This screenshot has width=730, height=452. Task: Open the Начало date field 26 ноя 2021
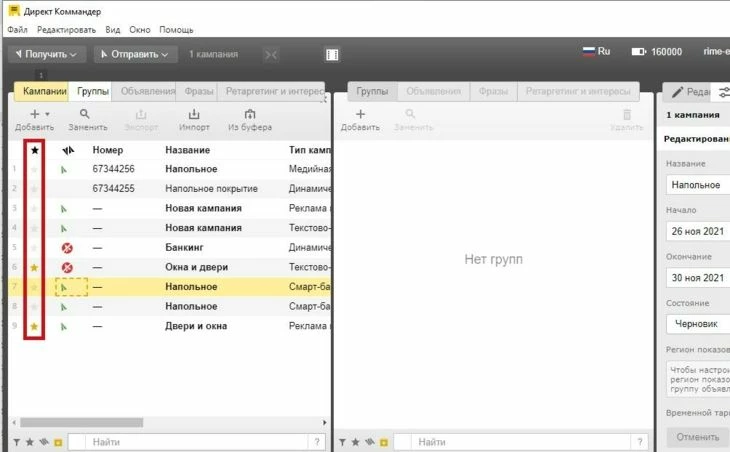[x=698, y=231]
